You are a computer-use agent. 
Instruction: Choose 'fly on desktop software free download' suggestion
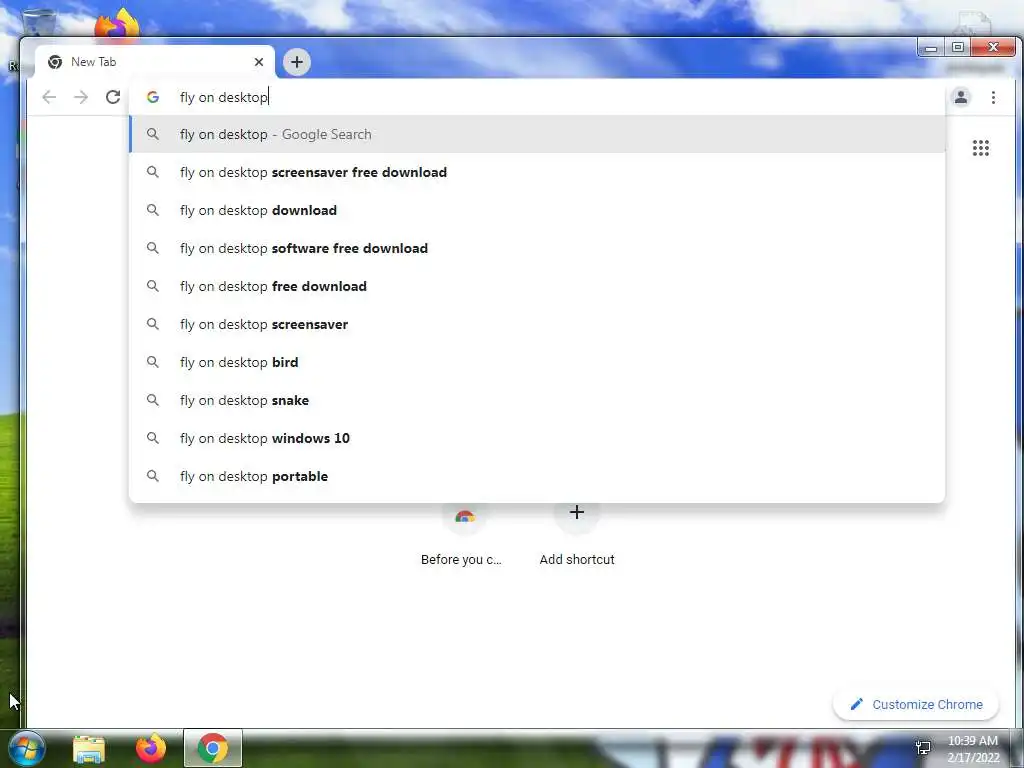point(537,248)
